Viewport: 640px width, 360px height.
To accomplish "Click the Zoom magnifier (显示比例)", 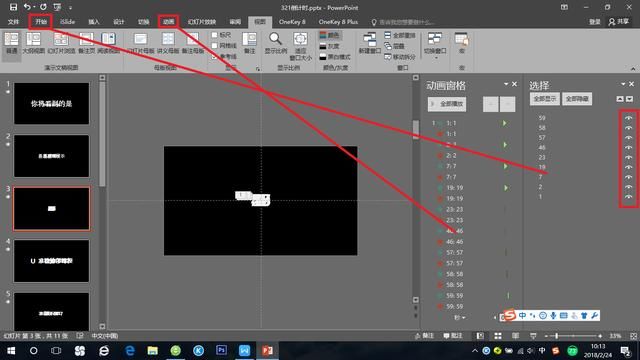I will (x=276, y=43).
